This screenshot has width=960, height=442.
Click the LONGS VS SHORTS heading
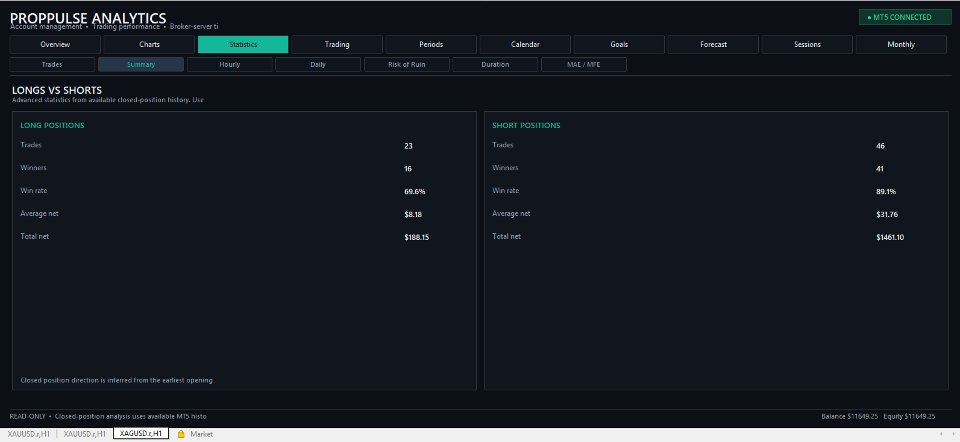[57, 91]
